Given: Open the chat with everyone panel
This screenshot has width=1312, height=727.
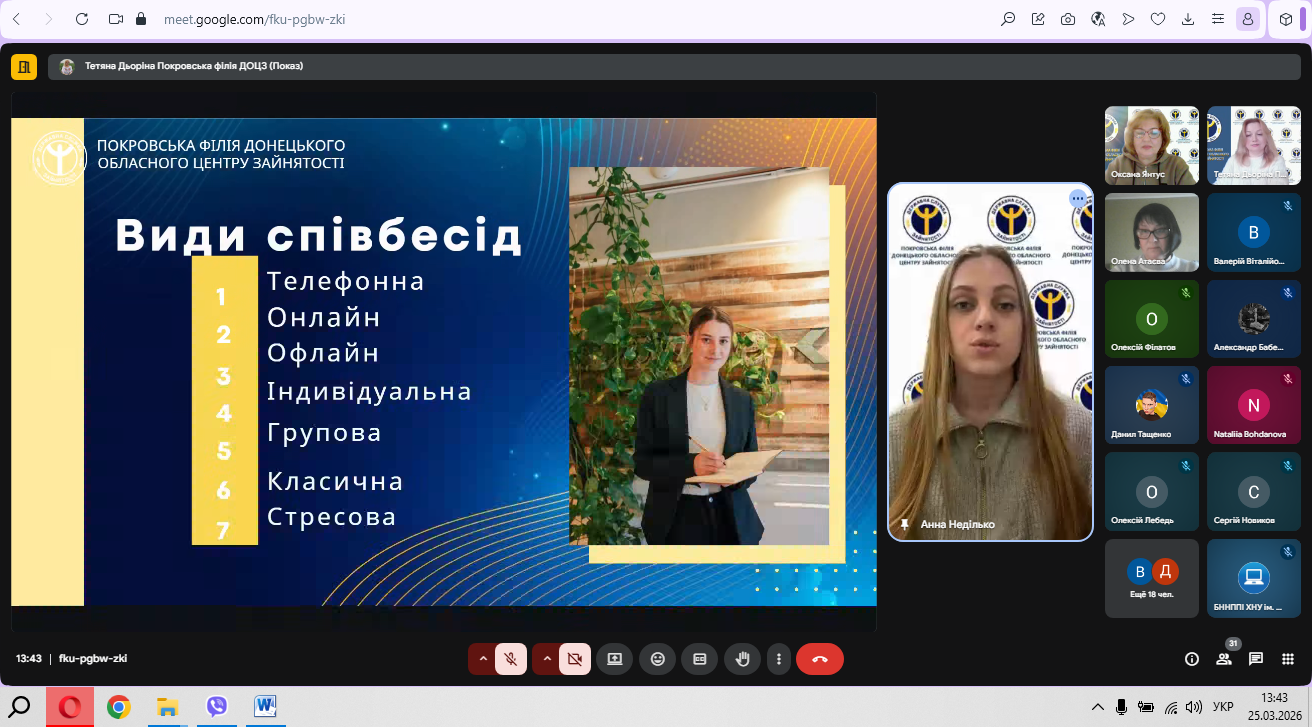Looking at the screenshot, I should pos(1256,659).
